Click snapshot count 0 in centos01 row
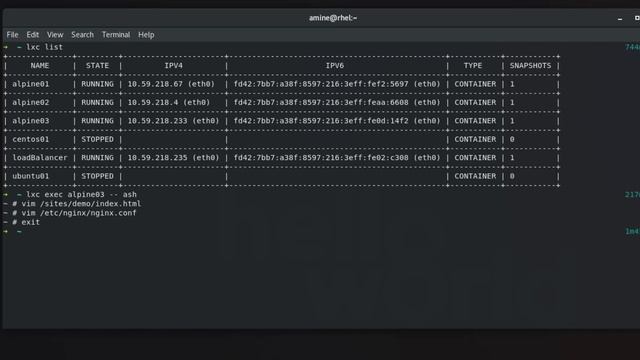Image resolution: width=640 pixels, height=360 pixels. pyautogui.click(x=512, y=139)
